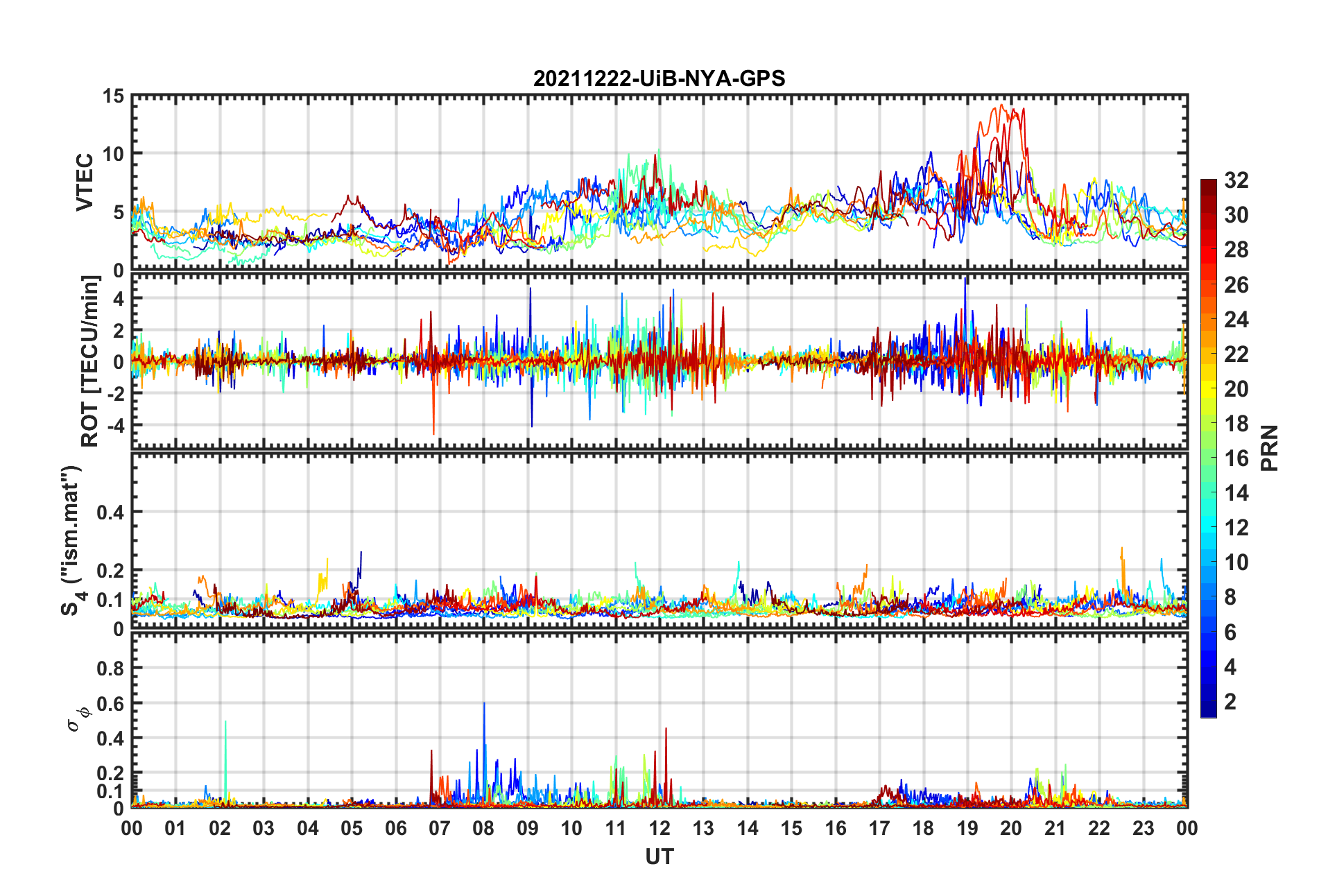Click the sigma-phi plot panel
This screenshot has height=896, width=1319.
pyautogui.click(x=659, y=720)
